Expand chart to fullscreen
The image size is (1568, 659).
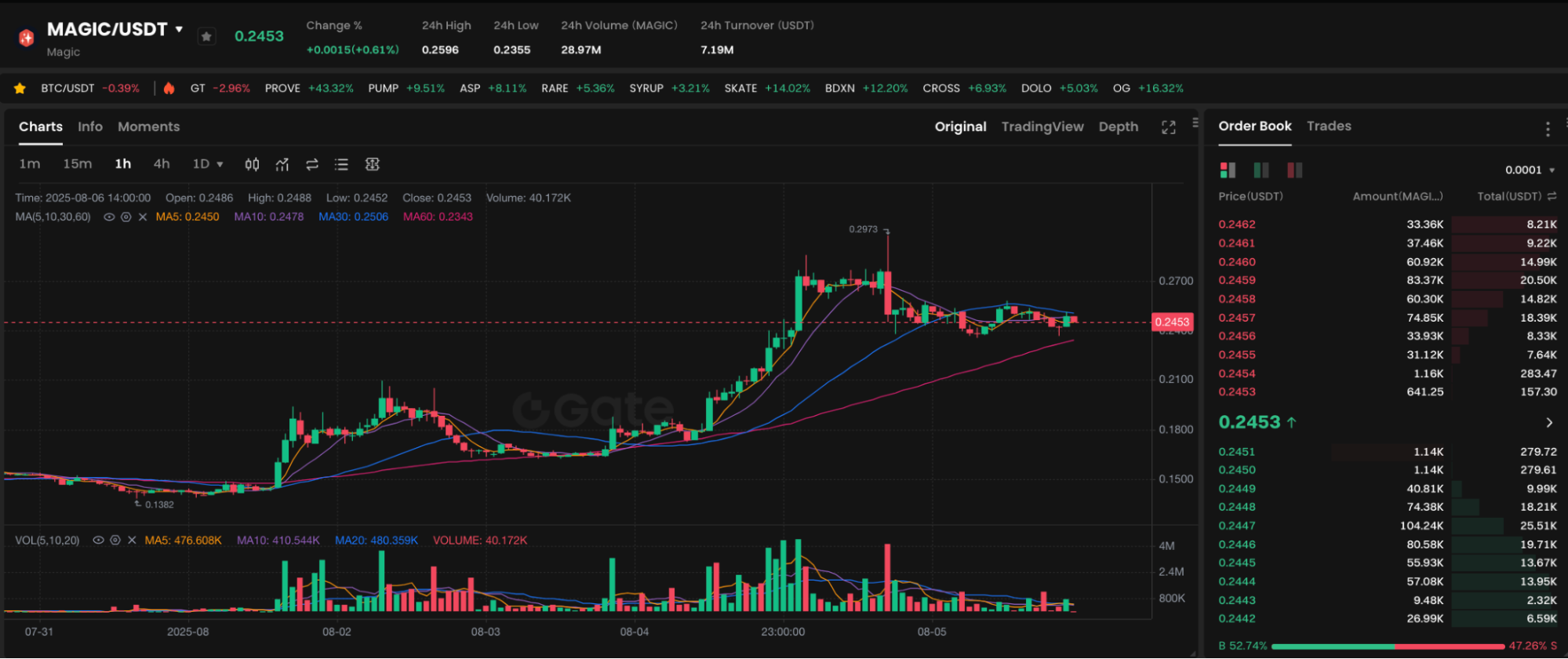click(1169, 127)
